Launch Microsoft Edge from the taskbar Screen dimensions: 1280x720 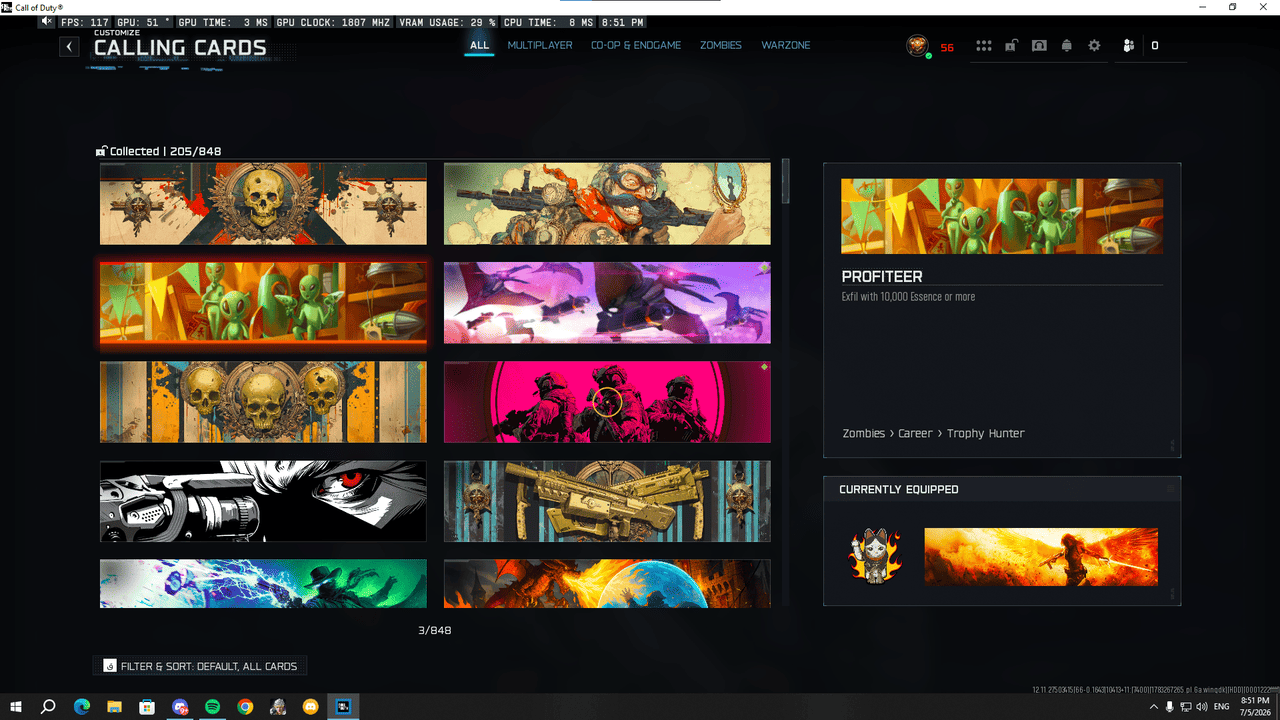click(82, 707)
